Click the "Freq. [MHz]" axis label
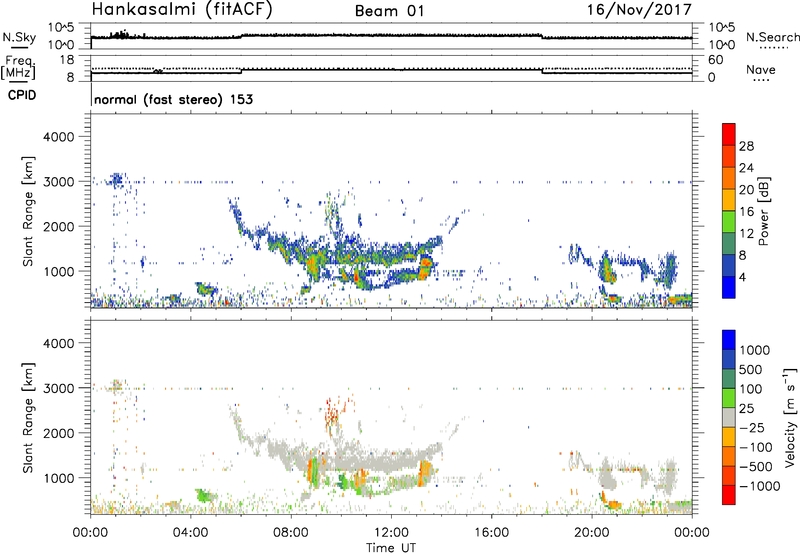800x554 pixels. pyautogui.click(x=19, y=67)
